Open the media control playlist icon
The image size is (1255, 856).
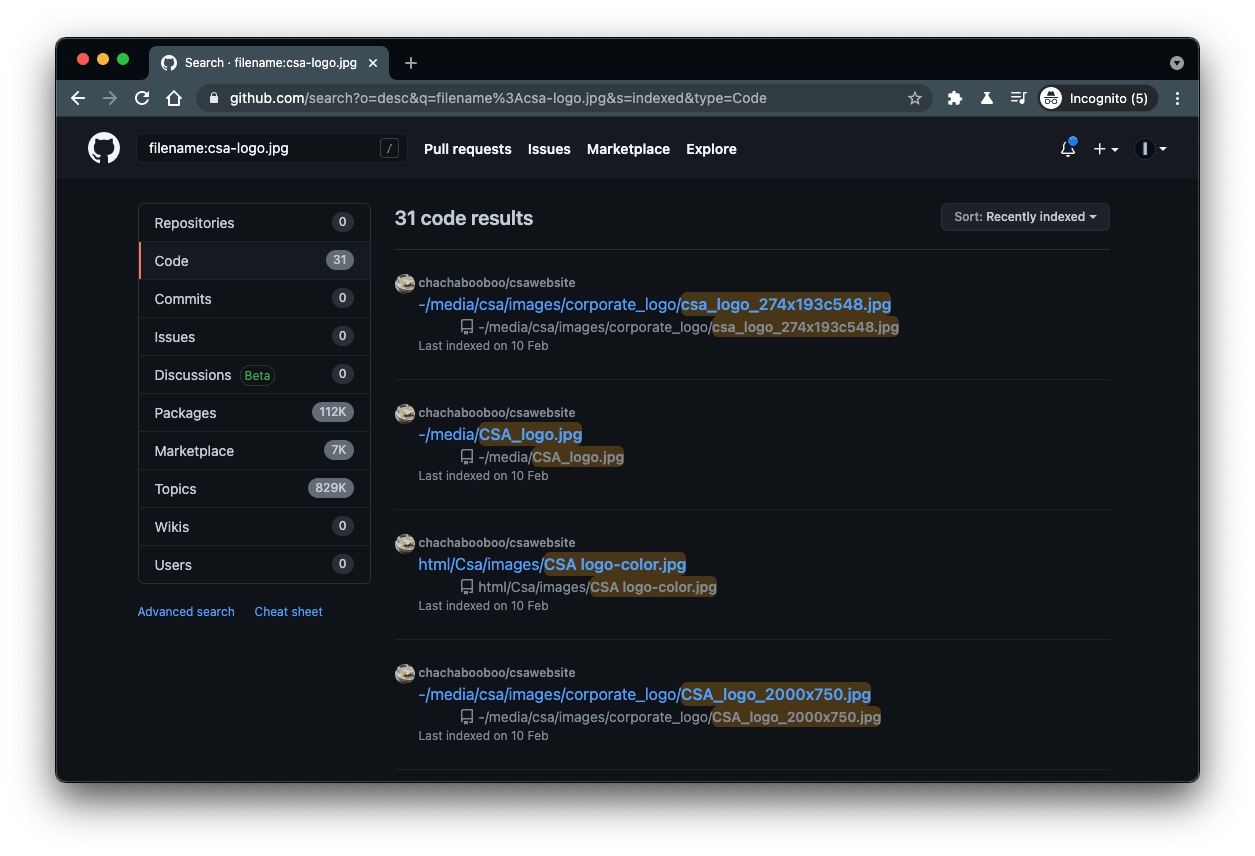[x=1019, y=98]
